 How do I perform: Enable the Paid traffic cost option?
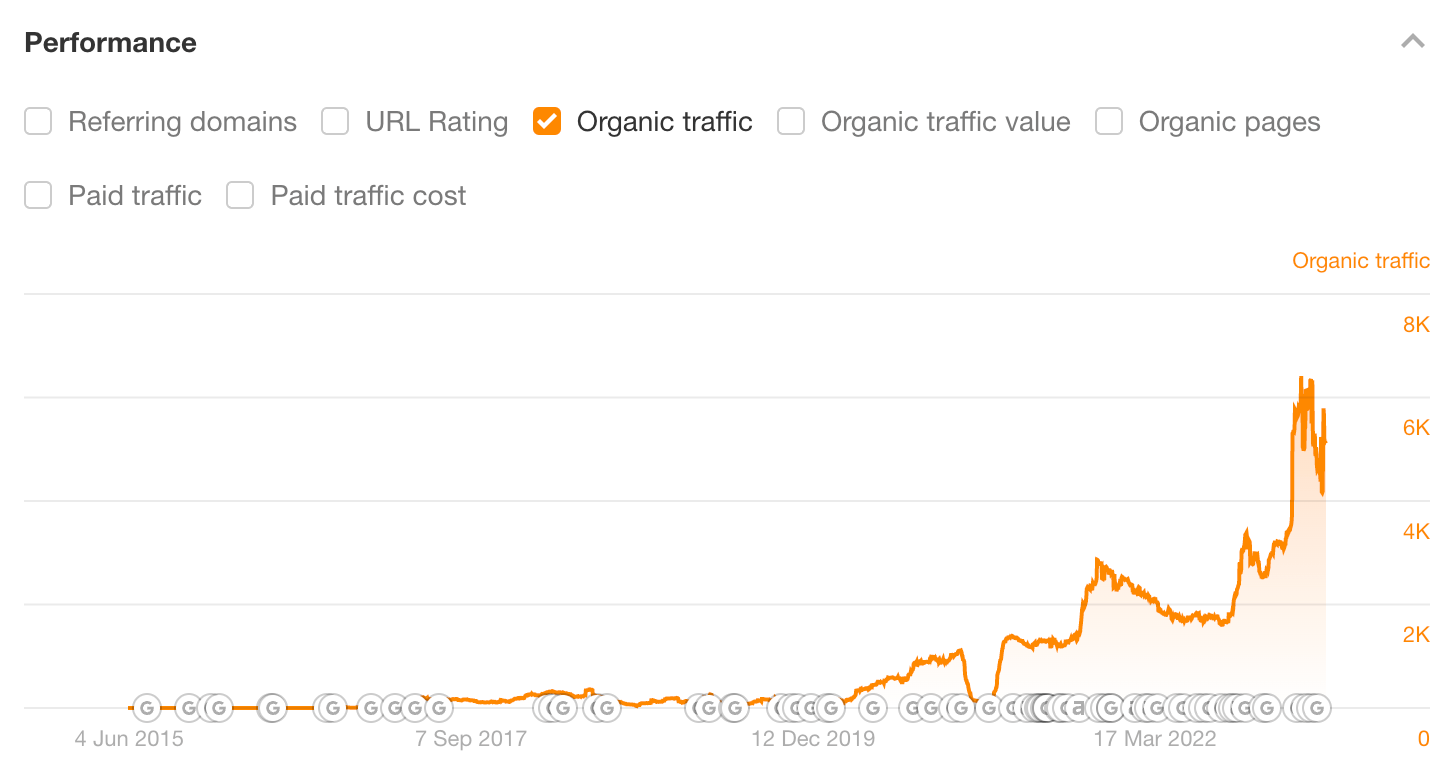(x=239, y=195)
